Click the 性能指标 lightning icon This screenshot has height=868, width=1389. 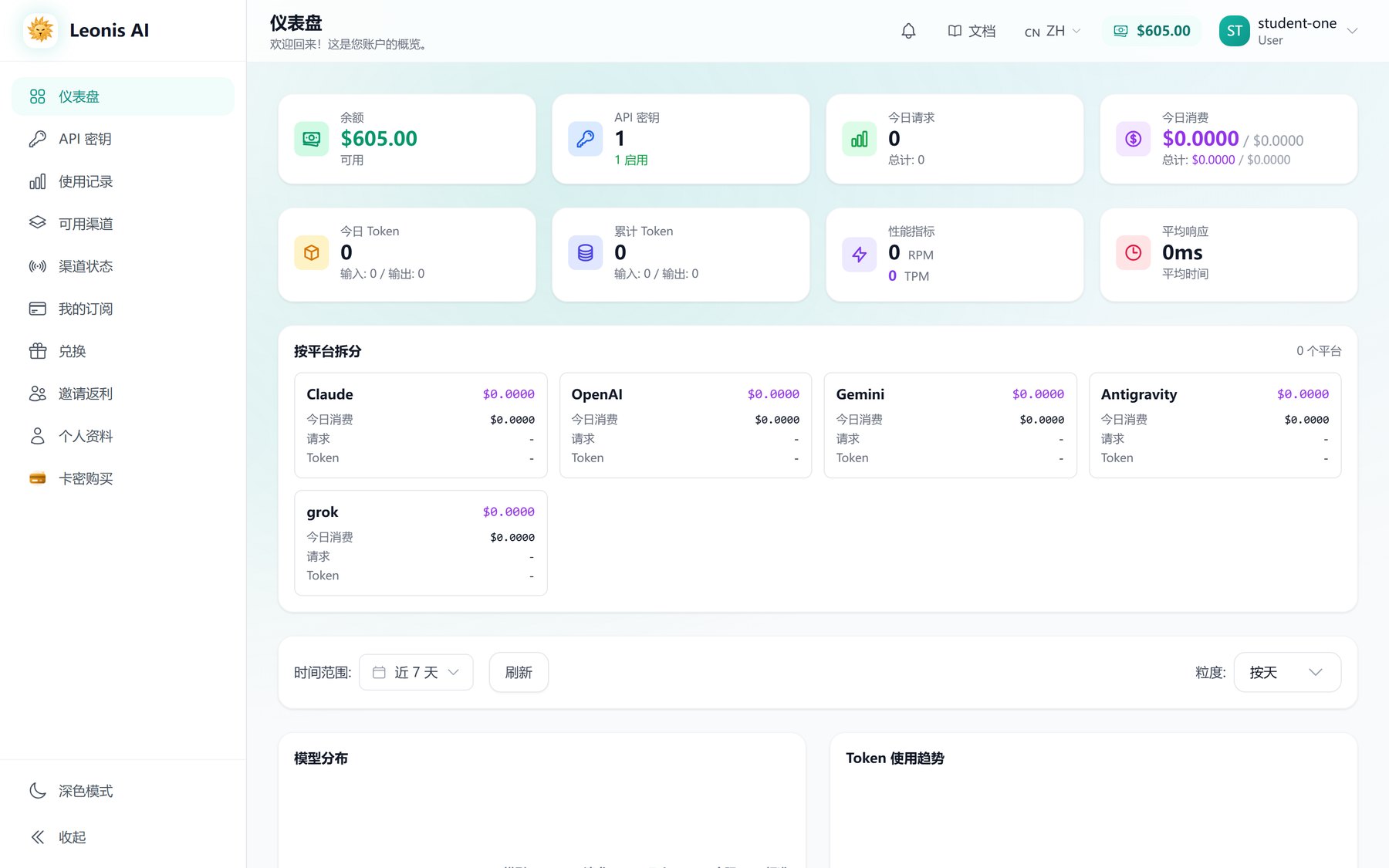pyautogui.click(x=859, y=255)
